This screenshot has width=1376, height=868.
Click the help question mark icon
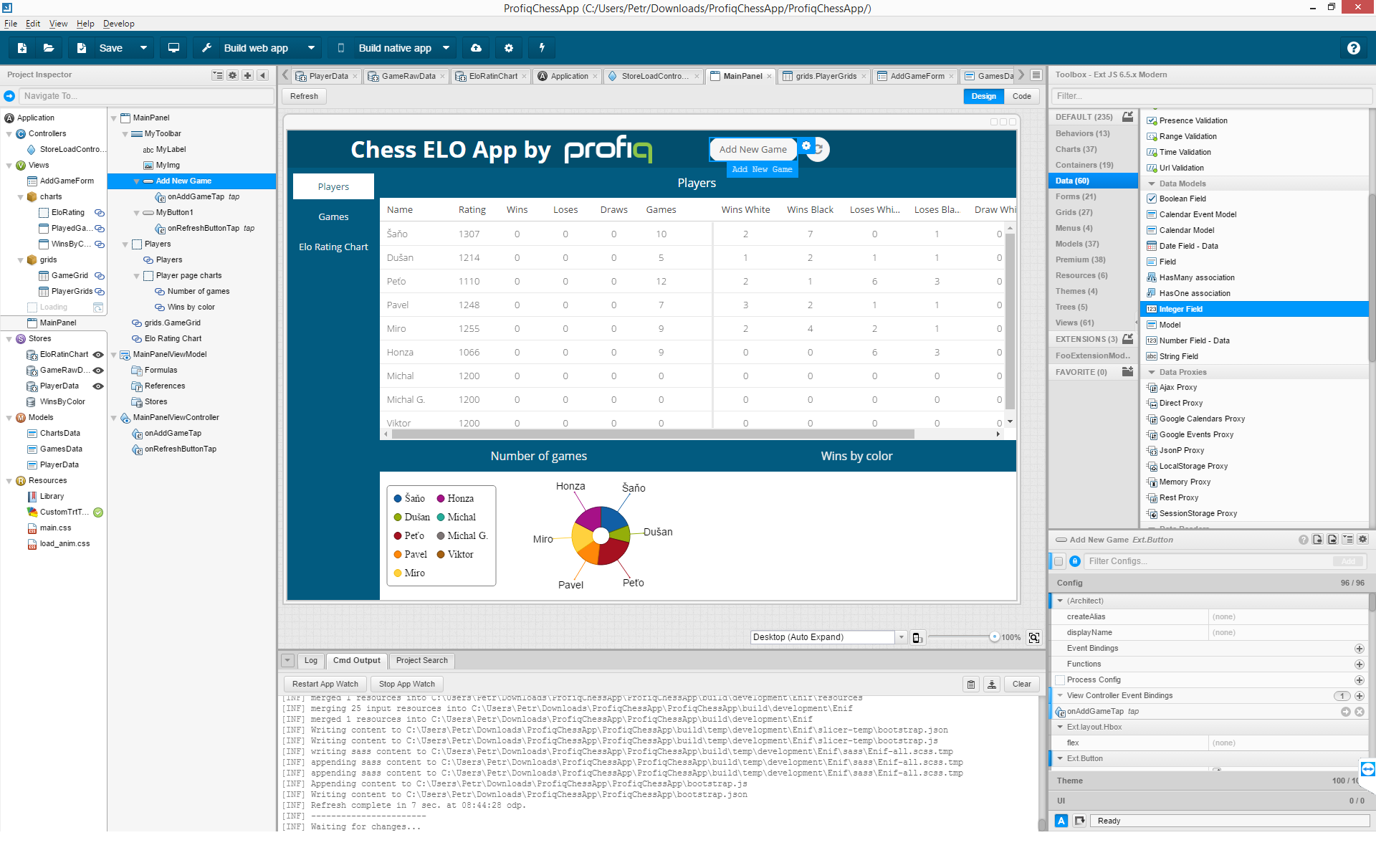pyautogui.click(x=1353, y=48)
